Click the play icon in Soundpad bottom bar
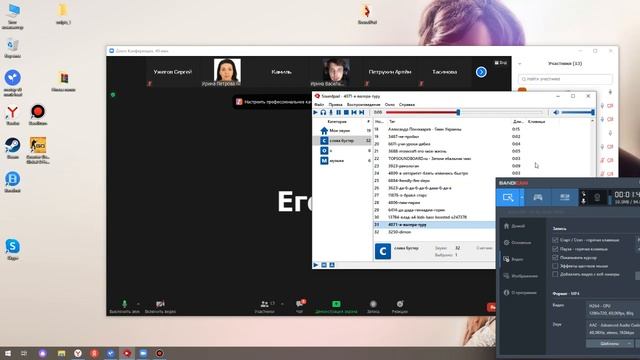 coord(316,265)
